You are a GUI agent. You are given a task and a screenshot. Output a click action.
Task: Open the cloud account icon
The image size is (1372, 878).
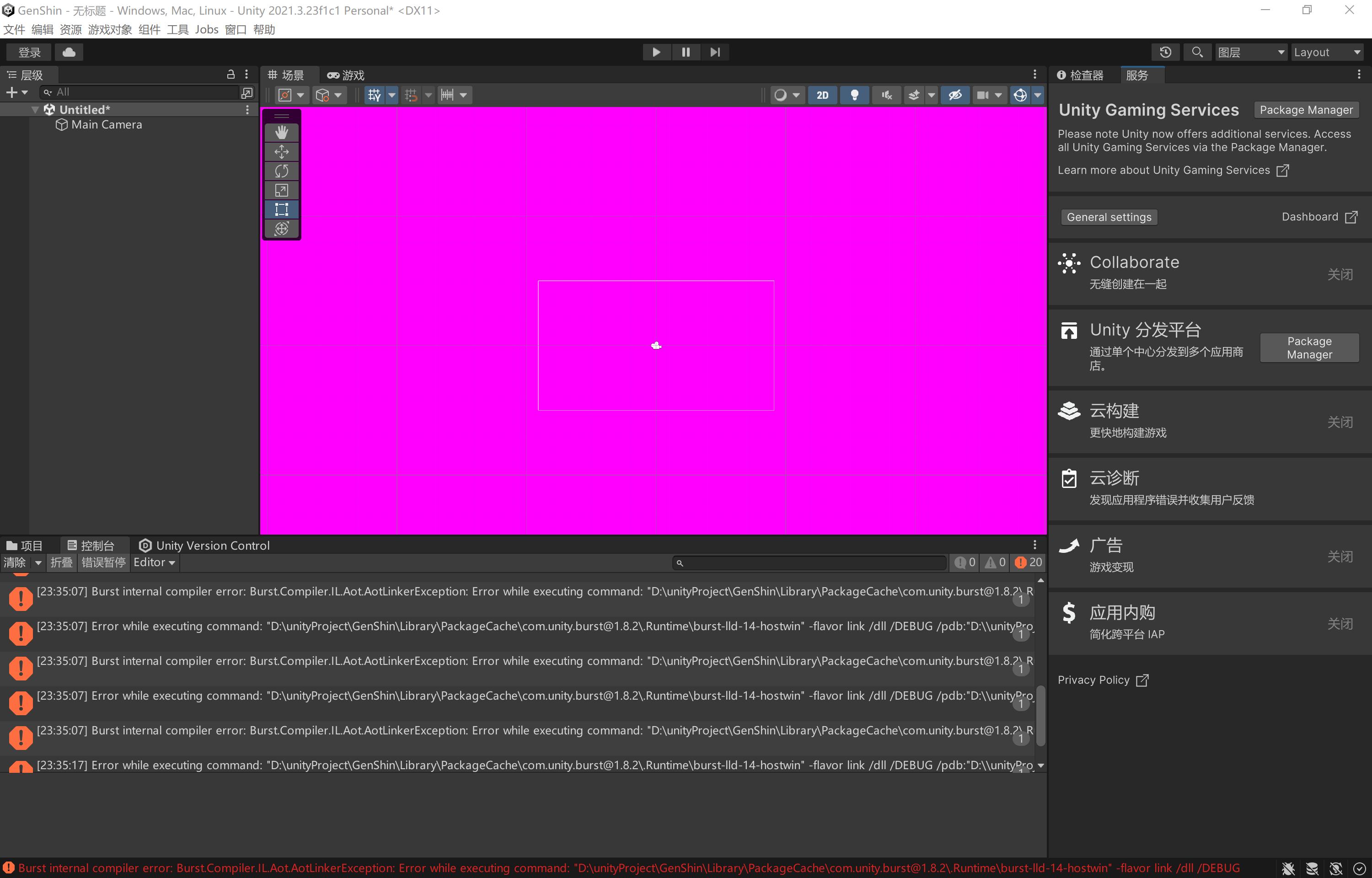(x=69, y=53)
